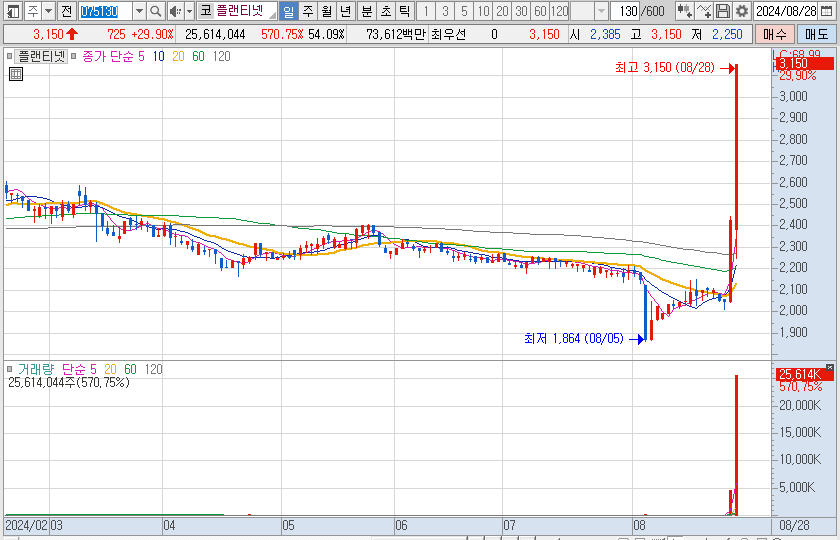Click the magenta 5 MA legend
This screenshot has width=840, height=540.
(x=141, y=56)
